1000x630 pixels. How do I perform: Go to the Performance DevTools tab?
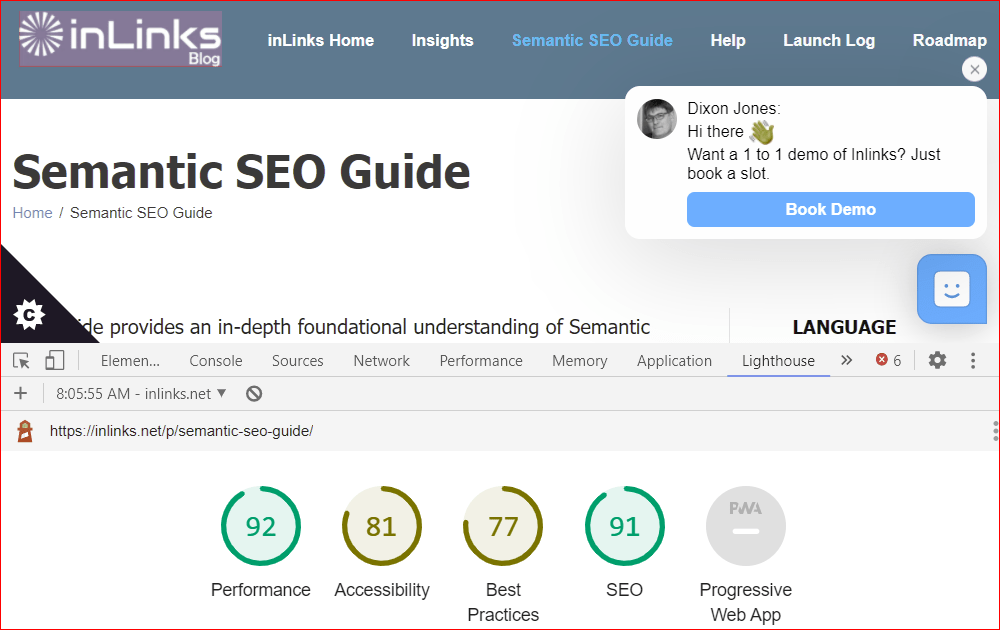tap(481, 361)
